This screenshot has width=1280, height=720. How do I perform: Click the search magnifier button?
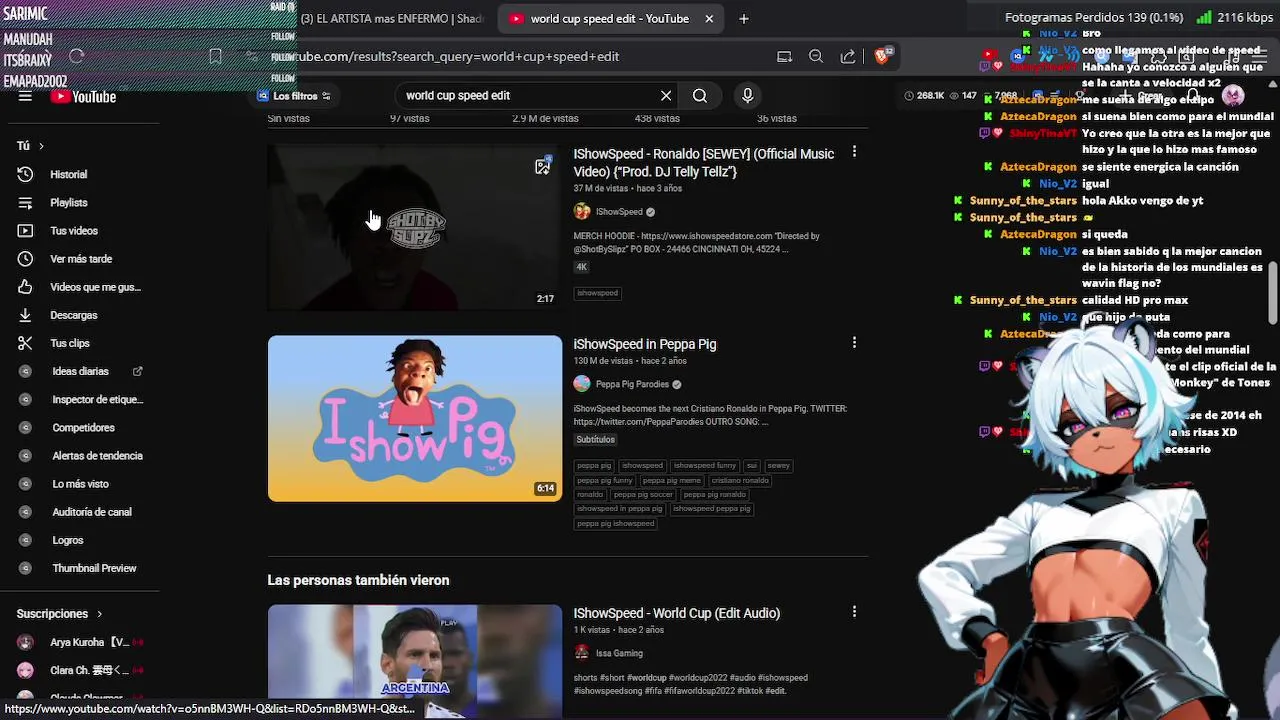[x=700, y=96]
